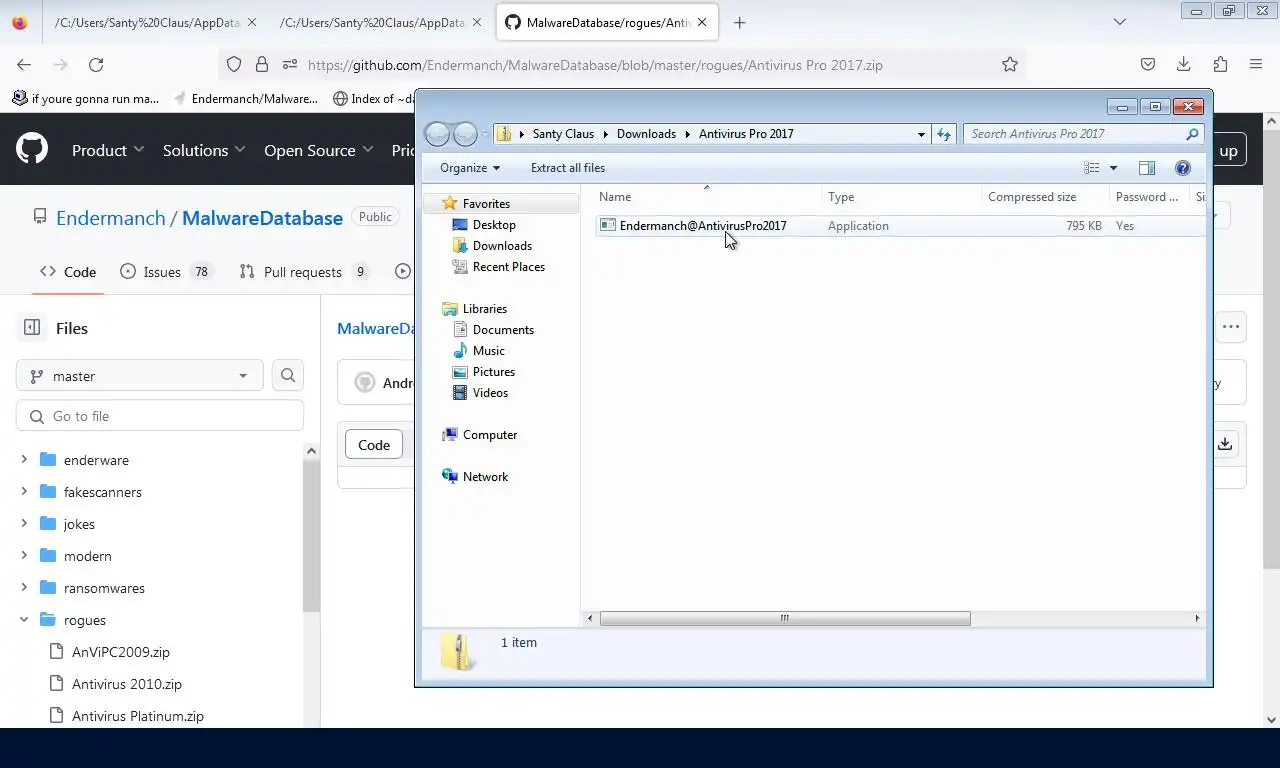Open Antivirus Platinum.zip in the file tree
The image size is (1280, 768).
pos(138,716)
